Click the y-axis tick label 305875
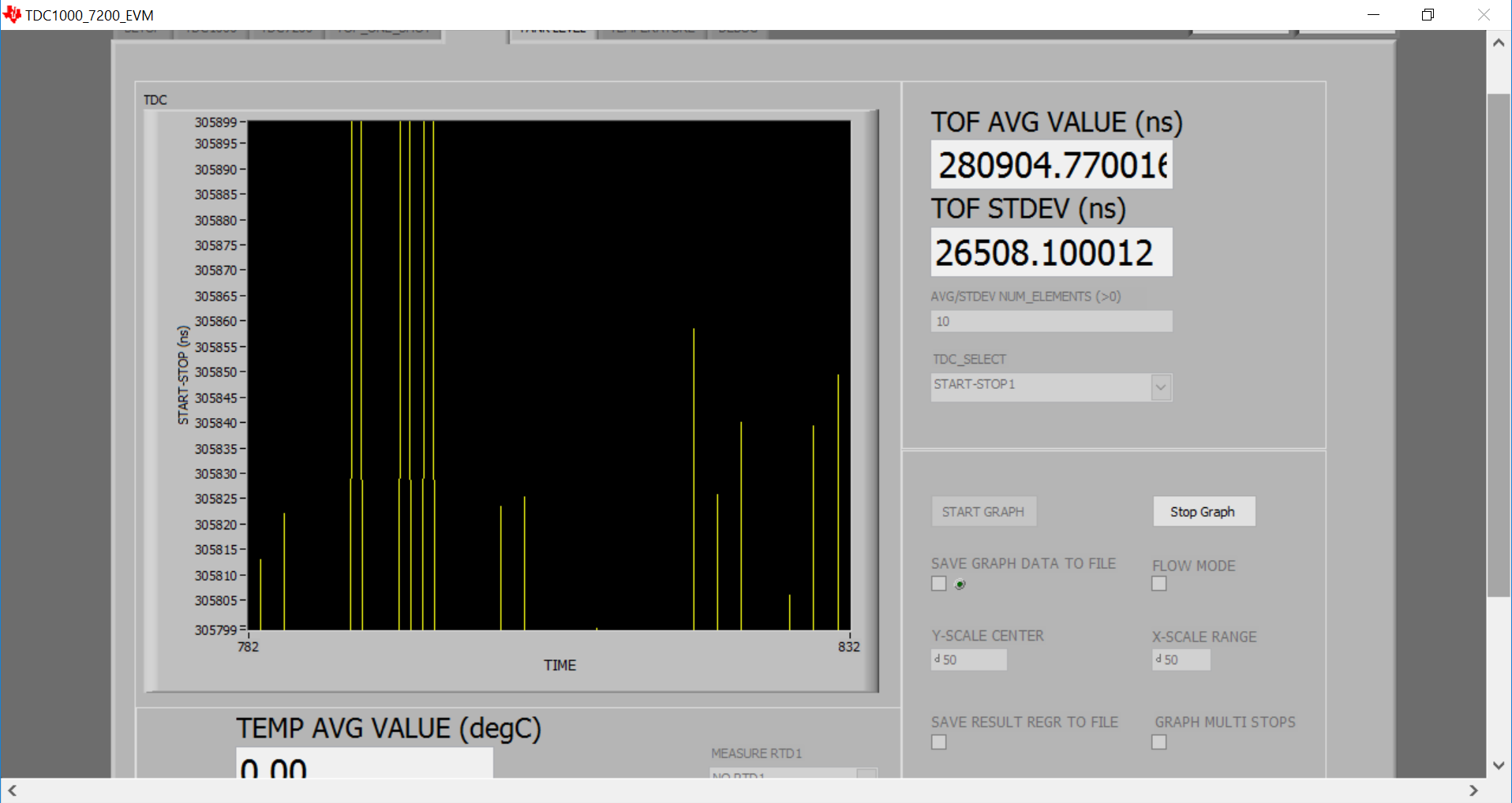 [x=215, y=245]
